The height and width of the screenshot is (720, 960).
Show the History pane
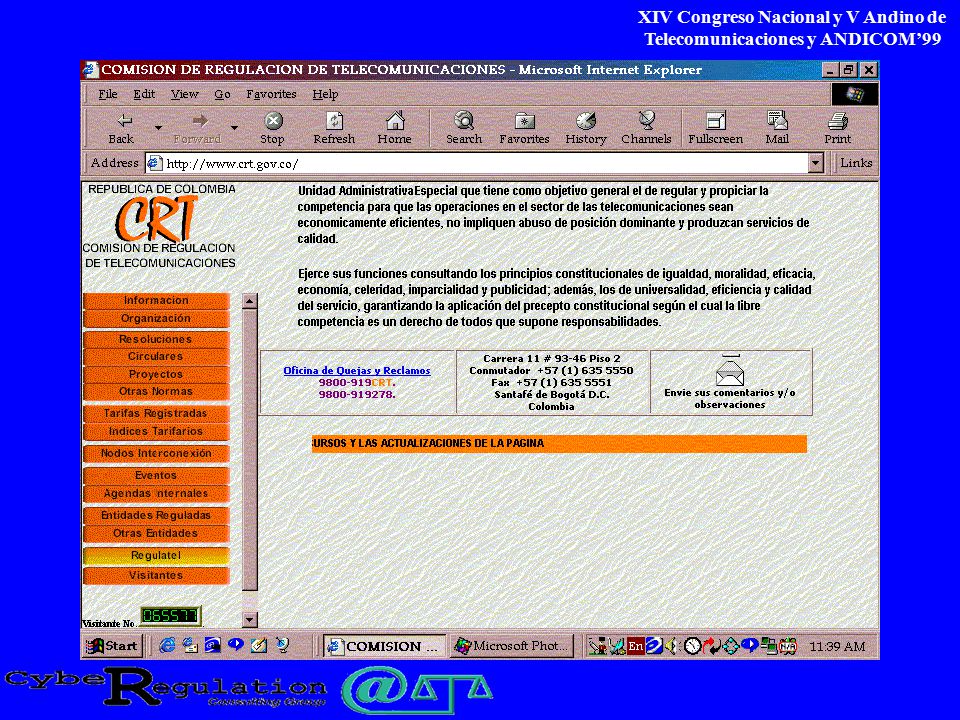pyautogui.click(x=586, y=129)
